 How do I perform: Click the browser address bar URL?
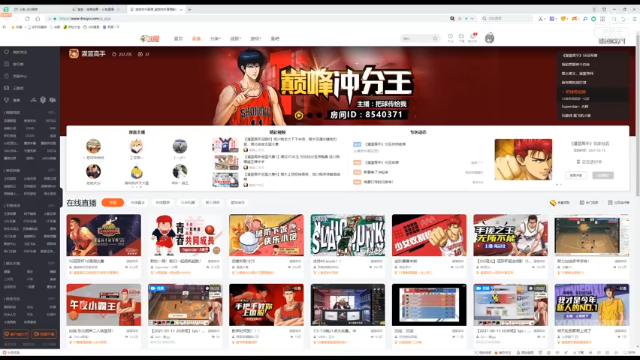pos(84,19)
